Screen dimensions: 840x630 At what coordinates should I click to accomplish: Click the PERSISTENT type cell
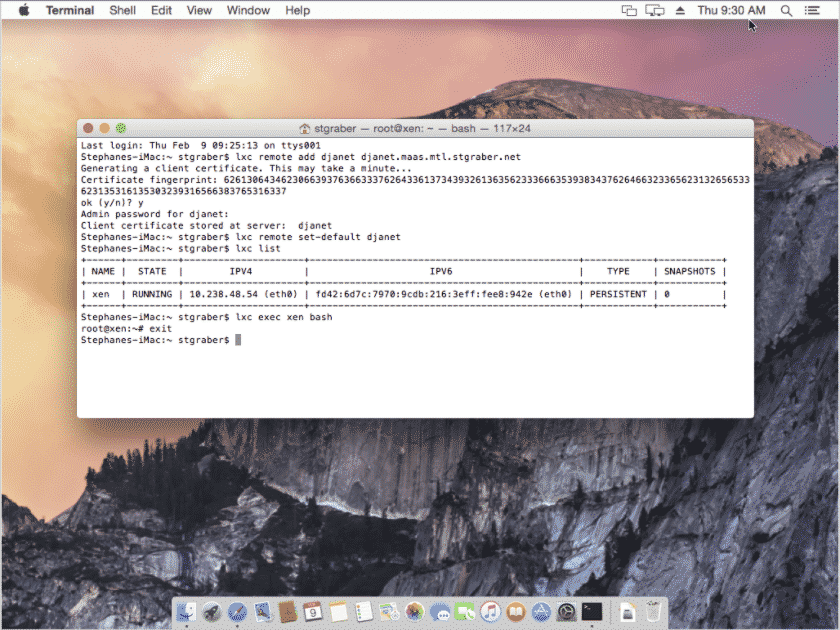coord(618,294)
